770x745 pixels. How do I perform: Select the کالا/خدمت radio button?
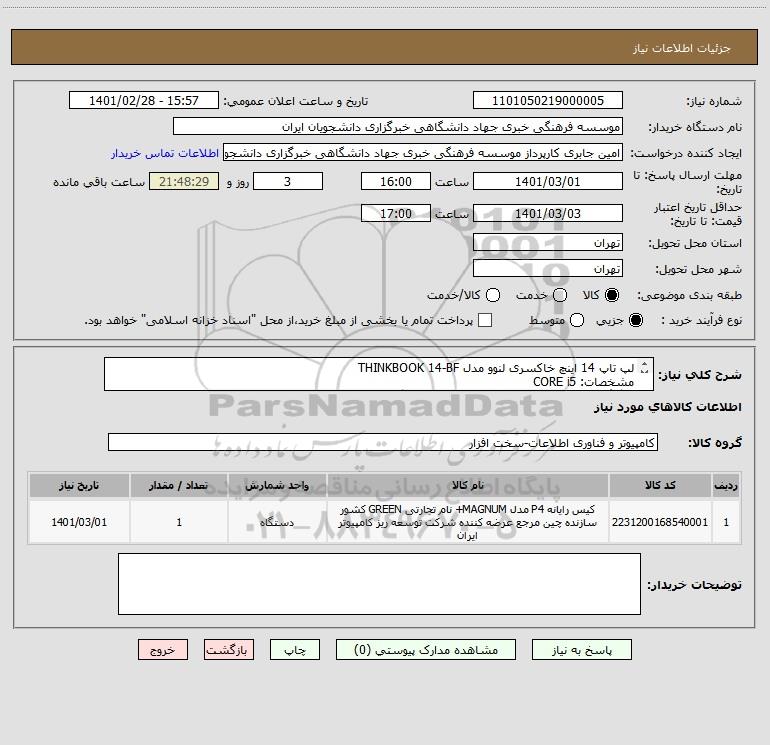coord(493,295)
